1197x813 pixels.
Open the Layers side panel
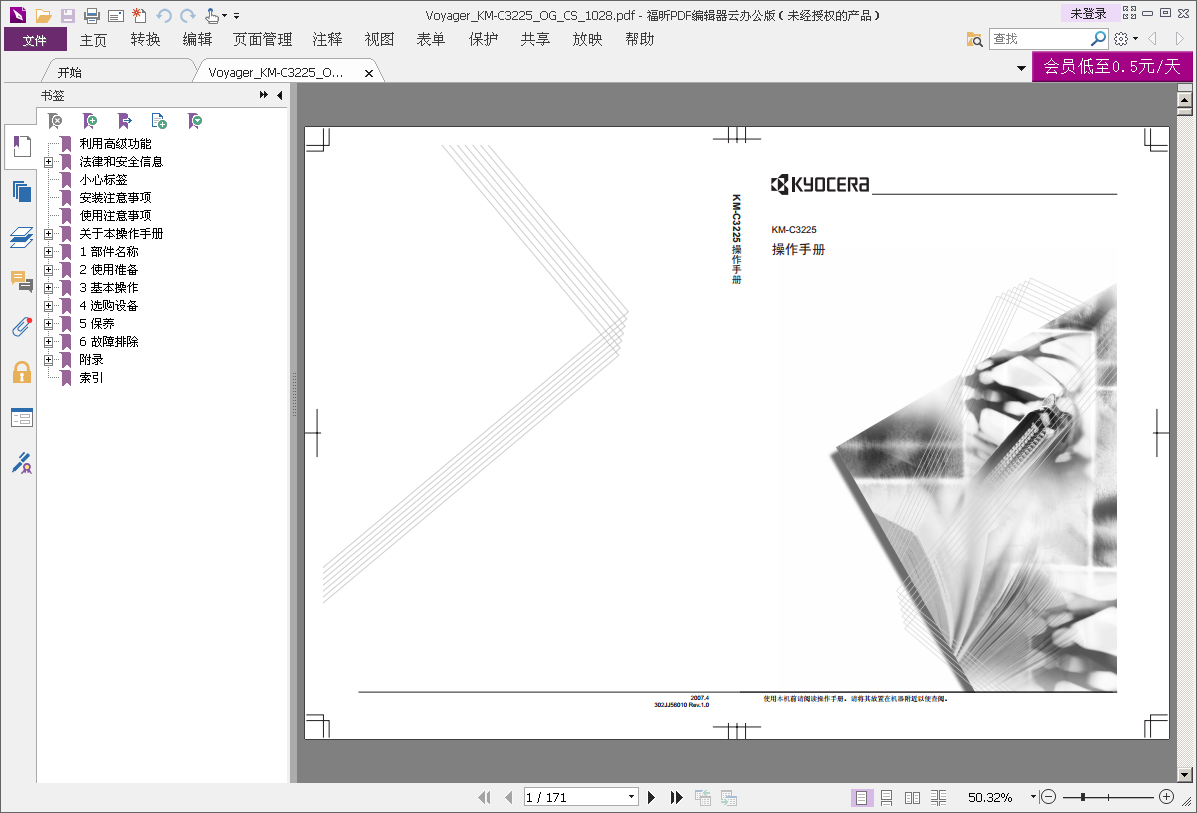coord(21,237)
